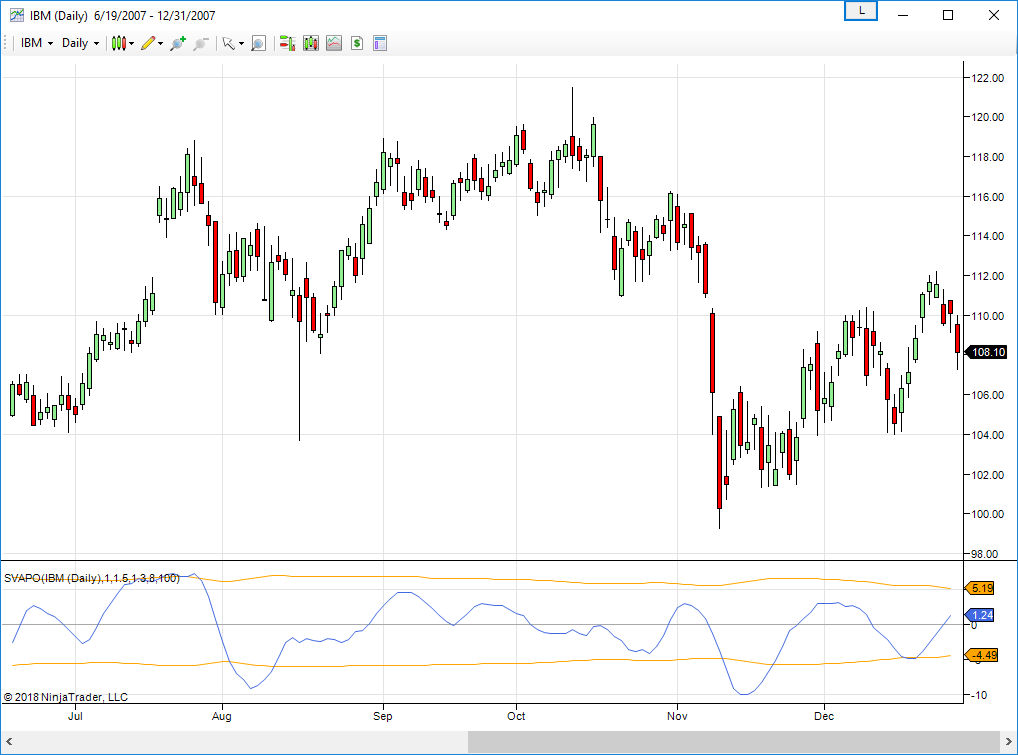Click the horizontal scrollbar thumb
This screenshot has height=755, width=1018.
(734, 741)
